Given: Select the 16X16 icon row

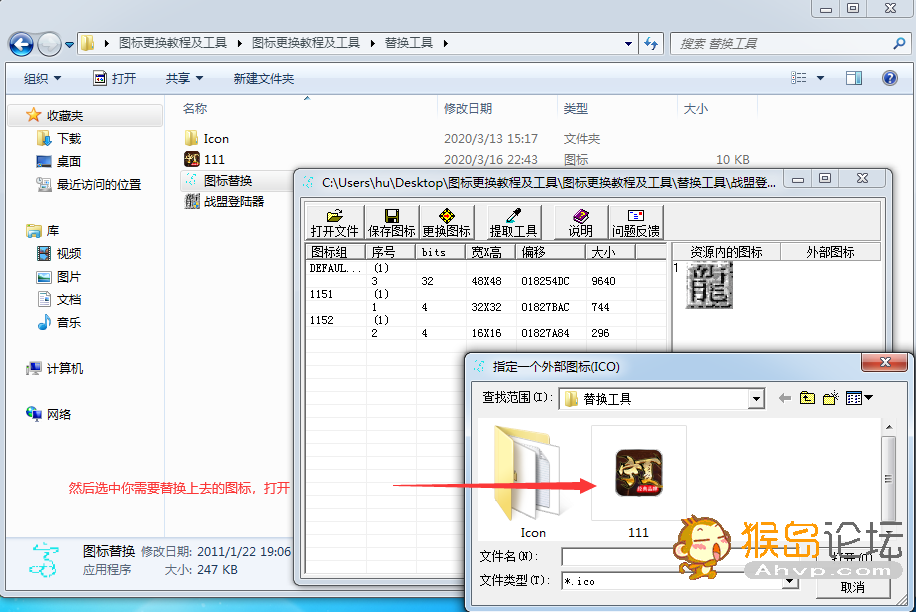Looking at the screenshot, I should click(486, 333).
